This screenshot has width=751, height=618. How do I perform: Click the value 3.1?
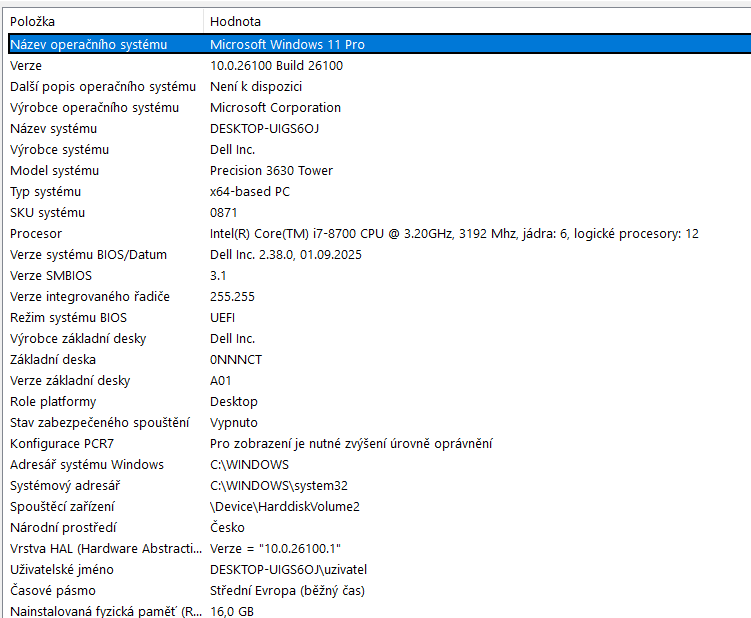218,276
